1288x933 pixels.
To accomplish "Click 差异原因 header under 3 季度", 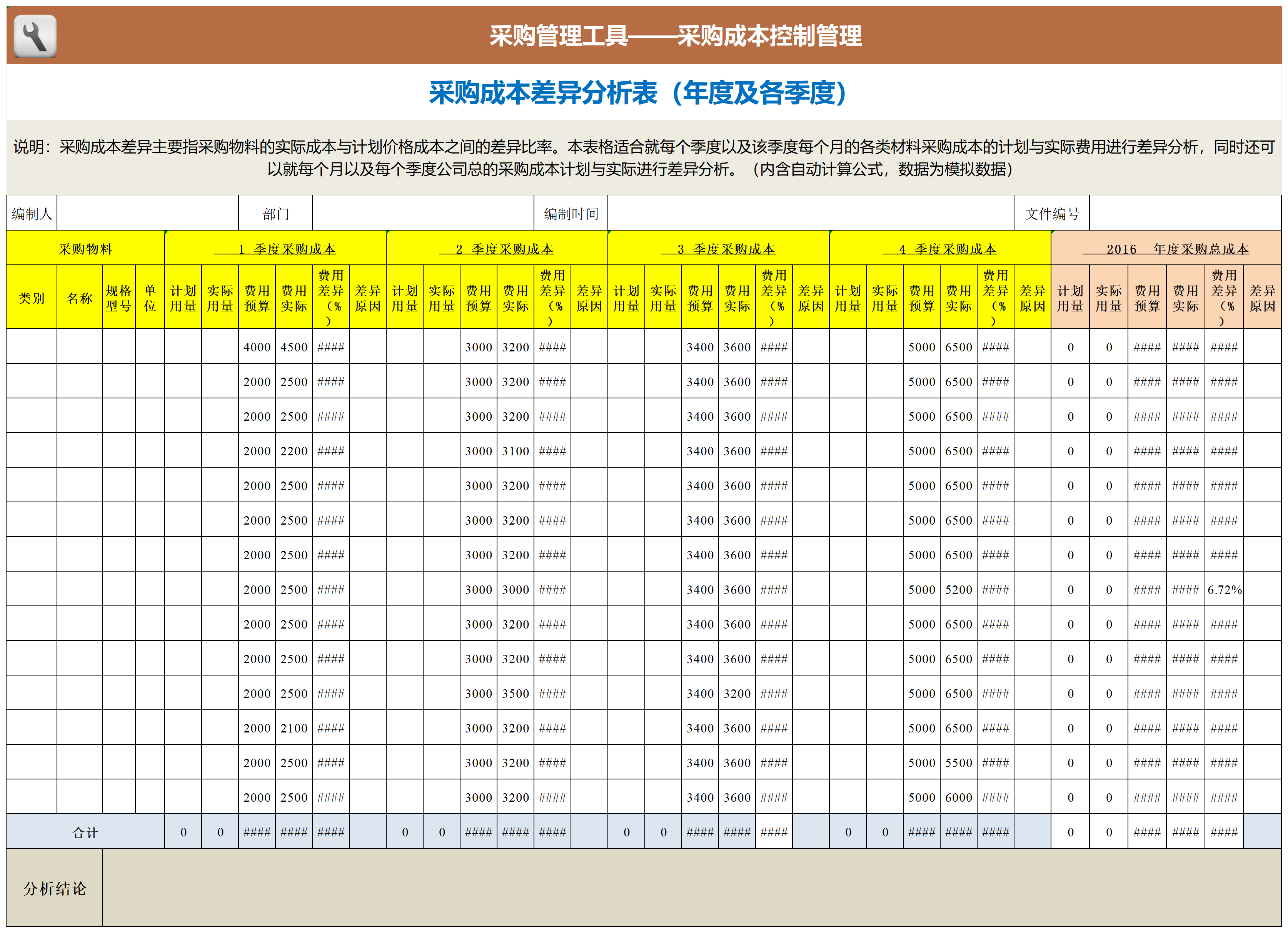I will coord(811,297).
